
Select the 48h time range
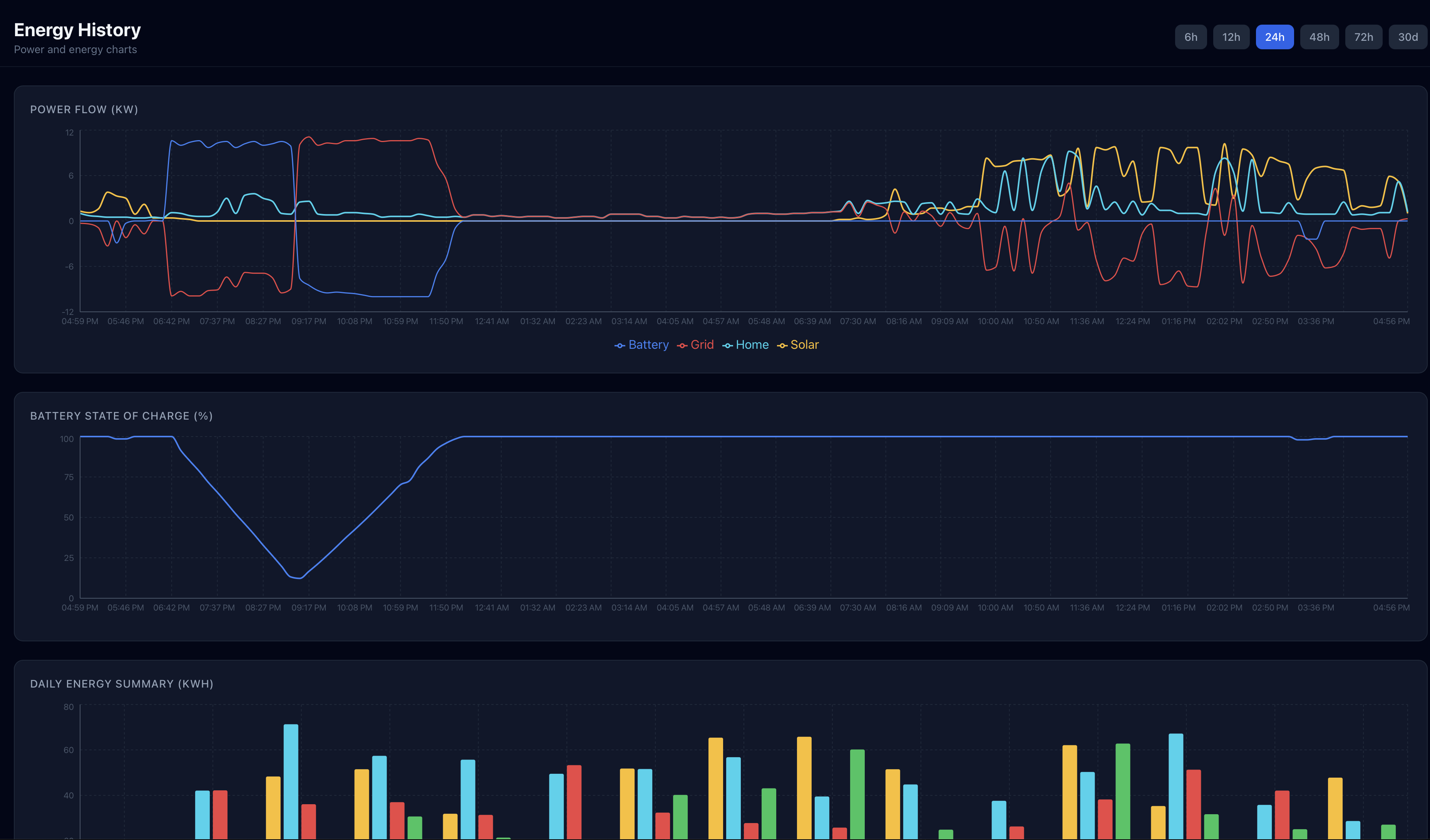pos(1319,37)
